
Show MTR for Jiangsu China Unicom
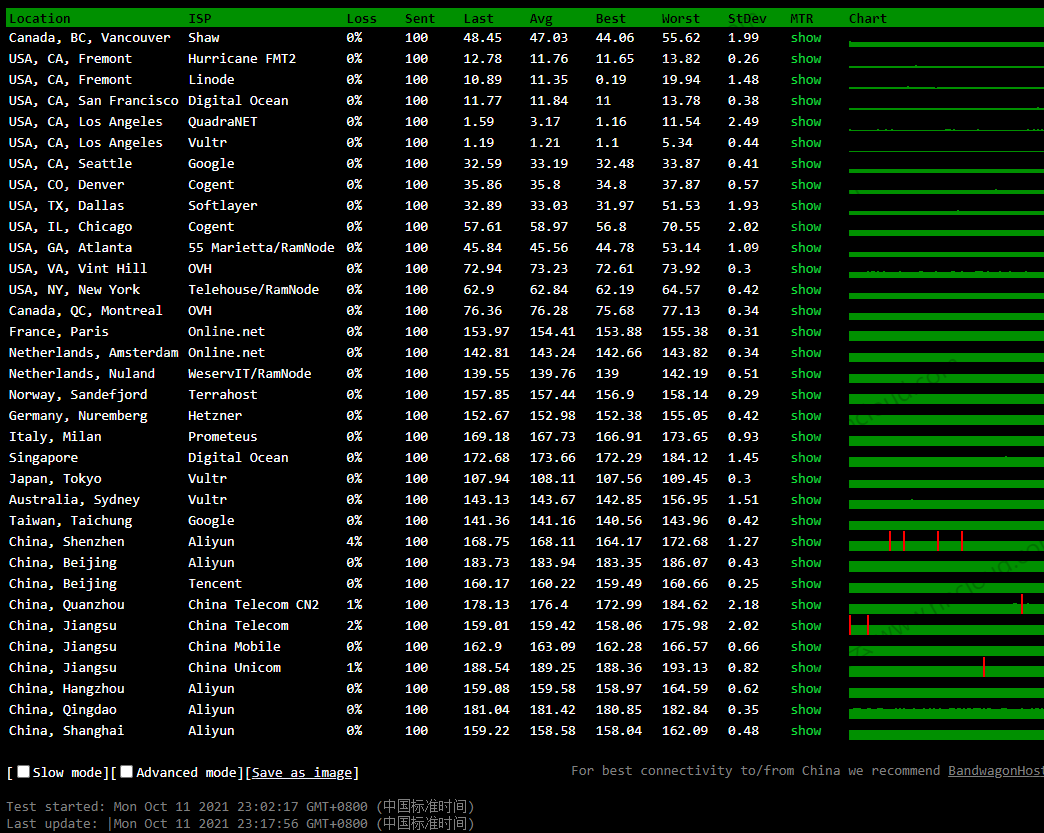coord(806,667)
